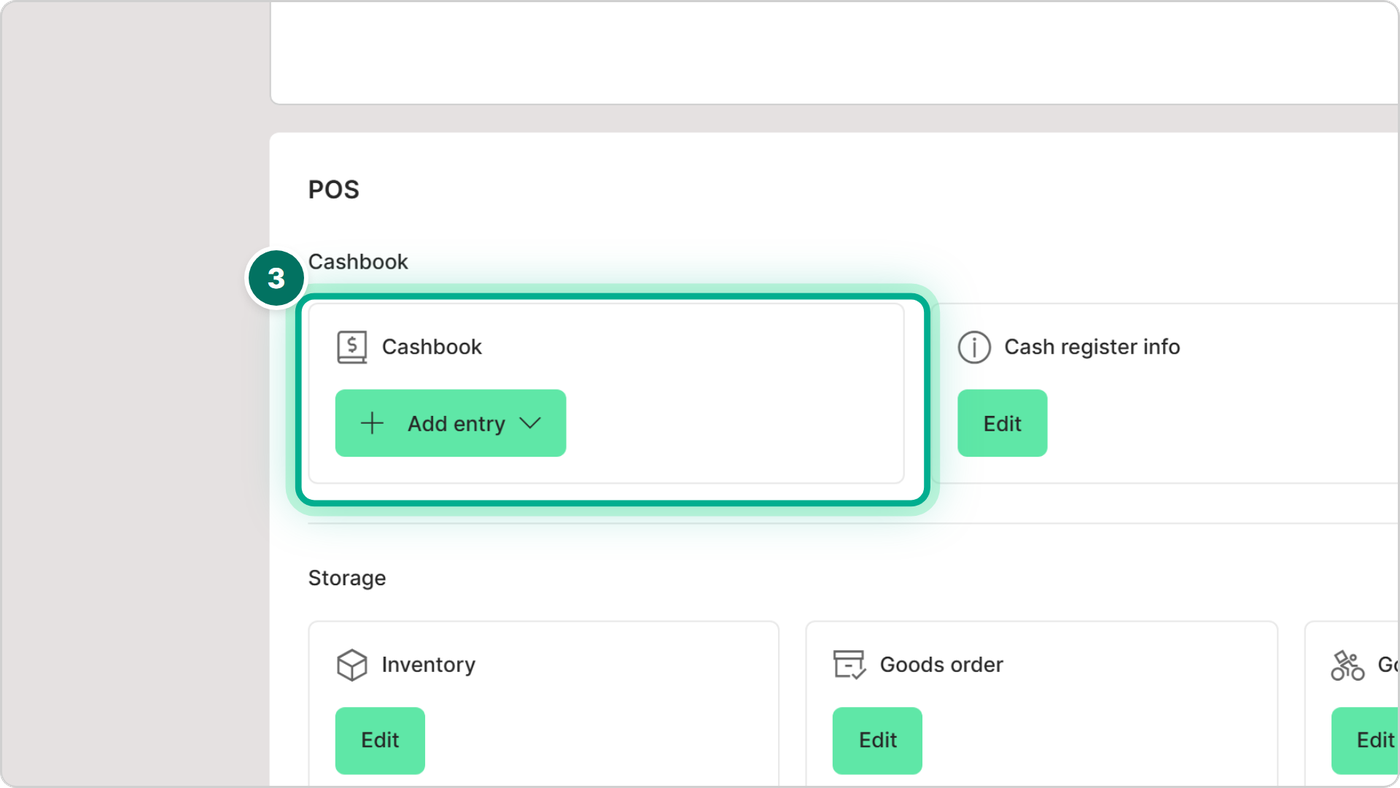1400x788 pixels.
Task: Open Edit for Inventory
Action: pyautogui.click(x=380, y=740)
